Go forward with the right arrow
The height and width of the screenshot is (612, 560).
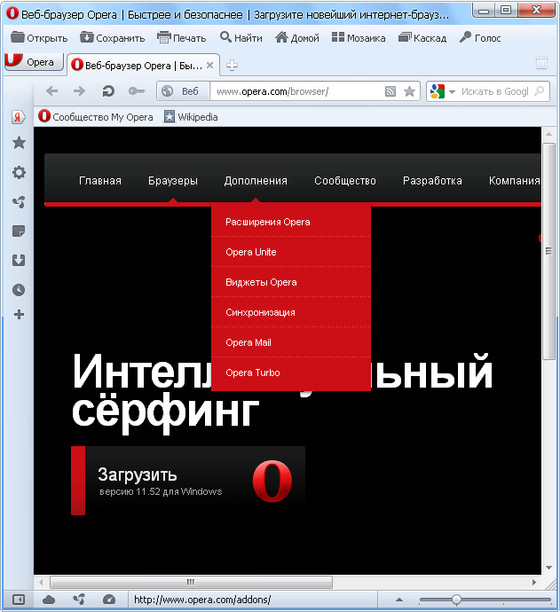(79, 91)
